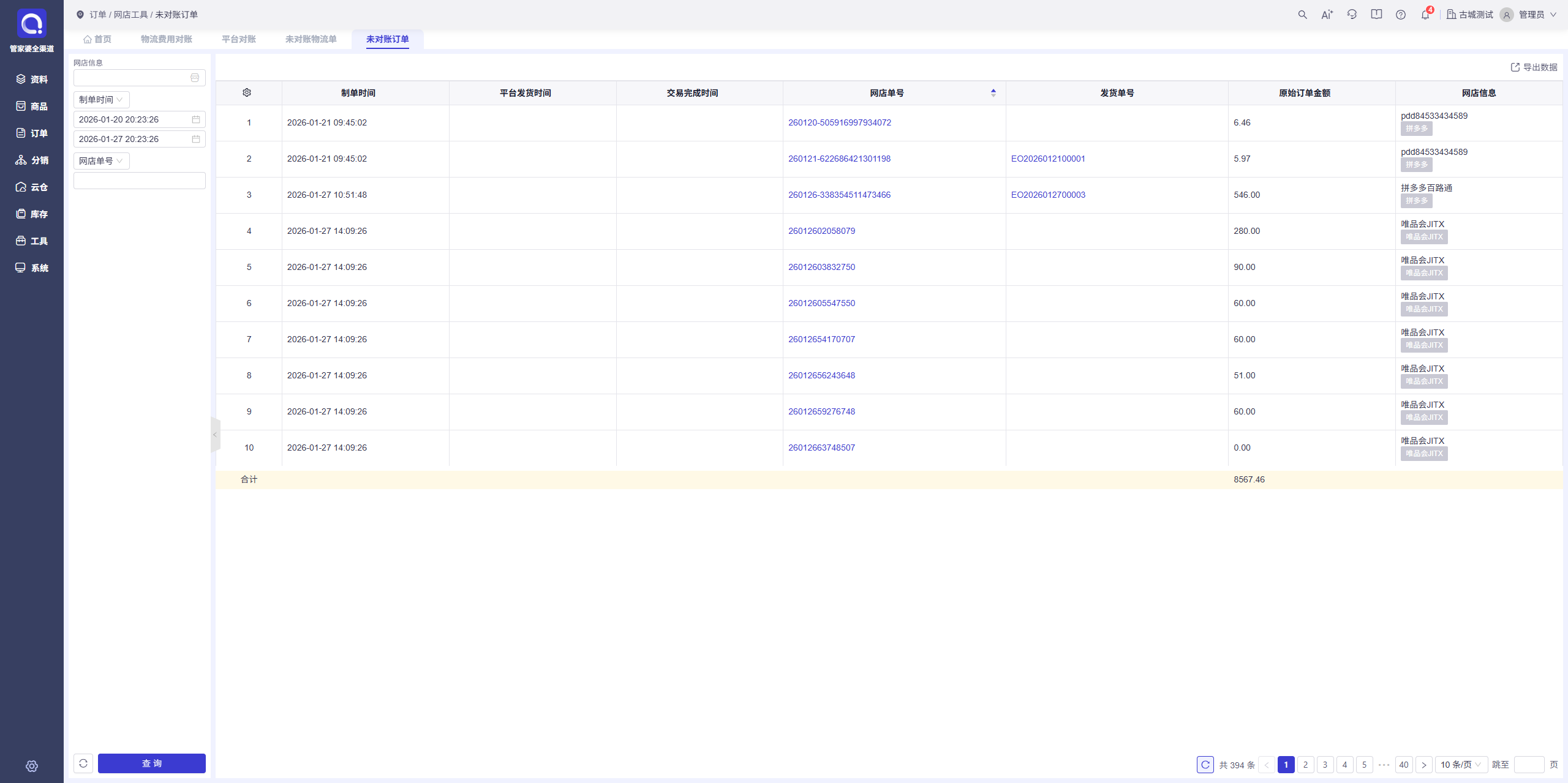This screenshot has height=783, width=1568.
Task: Open the 管理员 user dropdown
Action: click(x=1529, y=15)
